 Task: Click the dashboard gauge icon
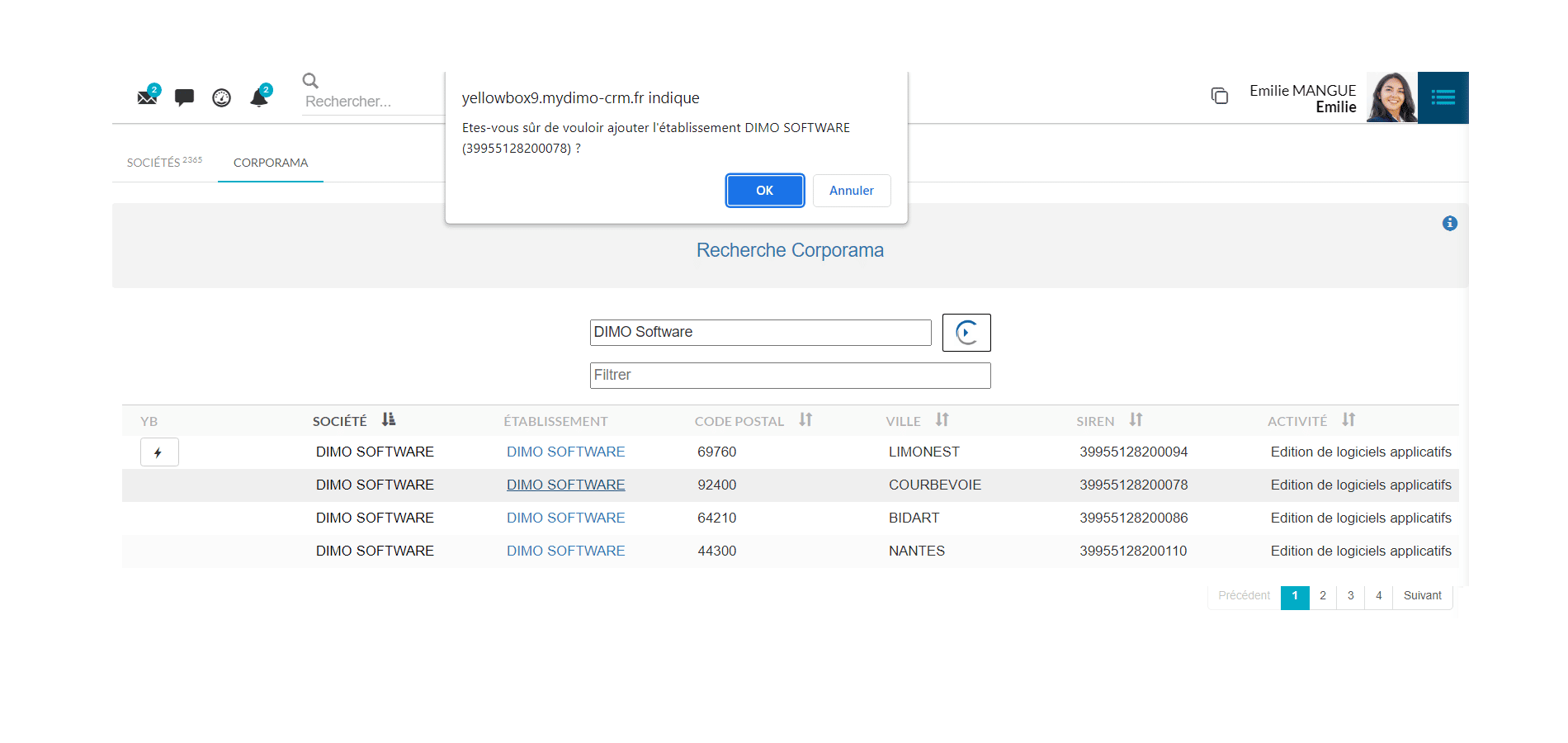pos(221,98)
